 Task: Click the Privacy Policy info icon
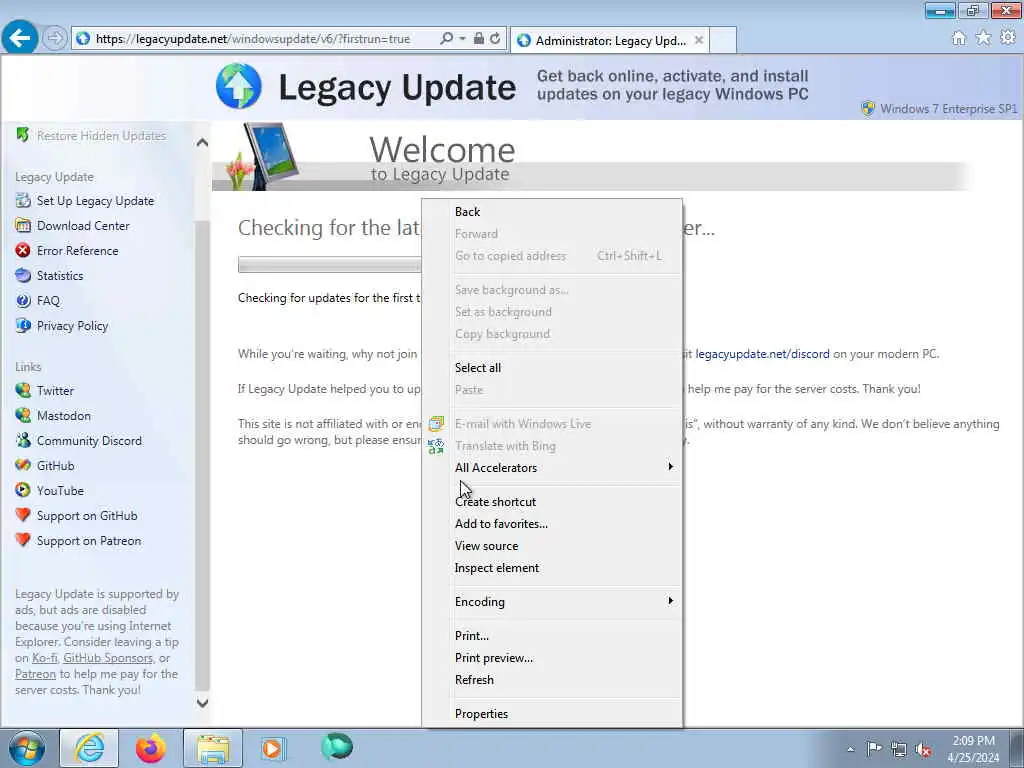tap(23, 325)
